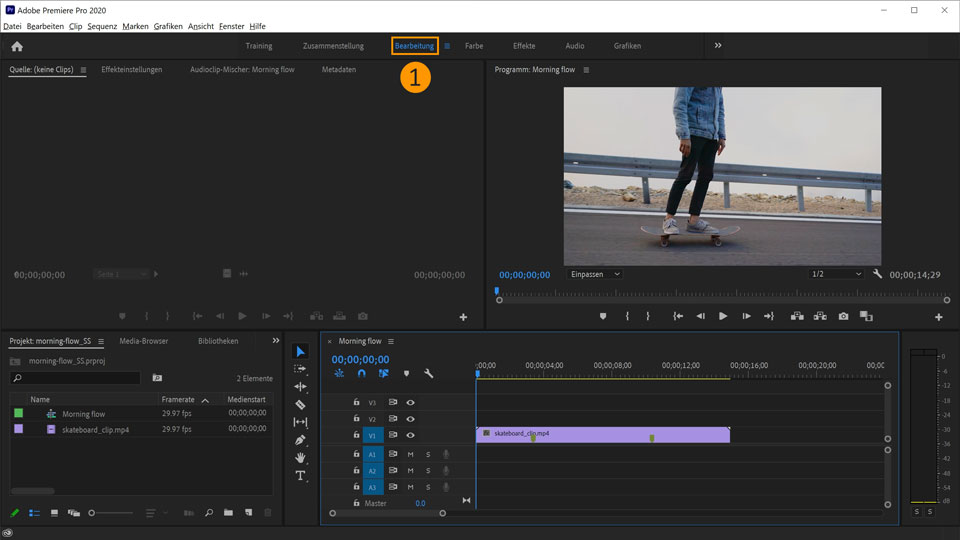Hide video track V1 output with eye icon
This screenshot has height=540, width=960.
(x=410, y=435)
